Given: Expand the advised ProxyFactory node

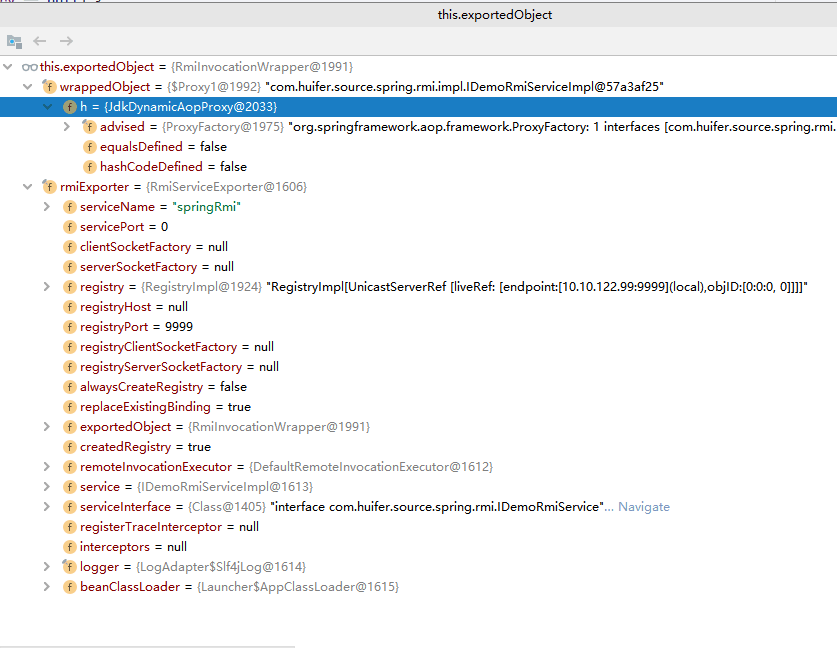Looking at the screenshot, I should [x=67, y=127].
